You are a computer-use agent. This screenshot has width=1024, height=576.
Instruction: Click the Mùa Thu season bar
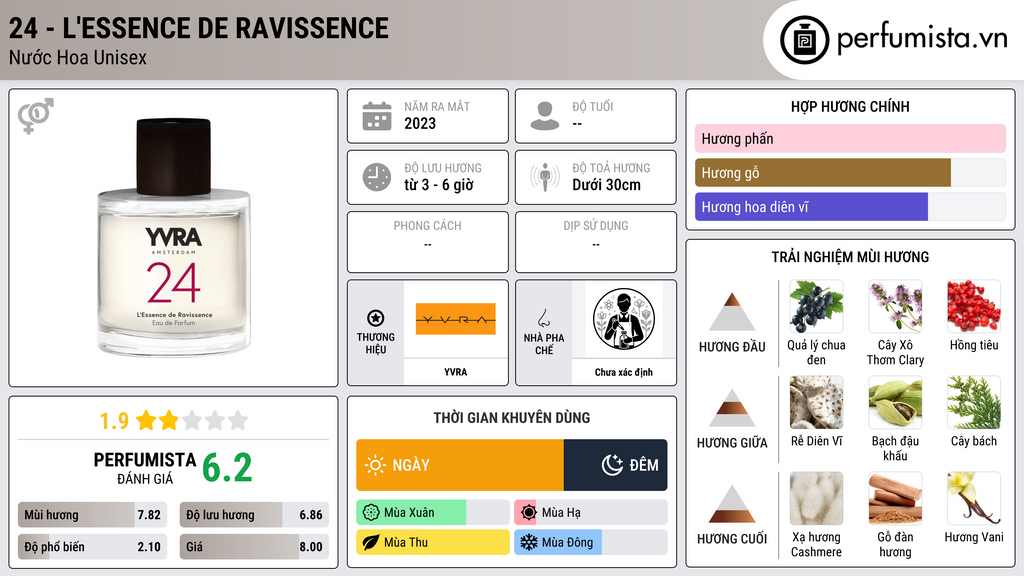433,542
